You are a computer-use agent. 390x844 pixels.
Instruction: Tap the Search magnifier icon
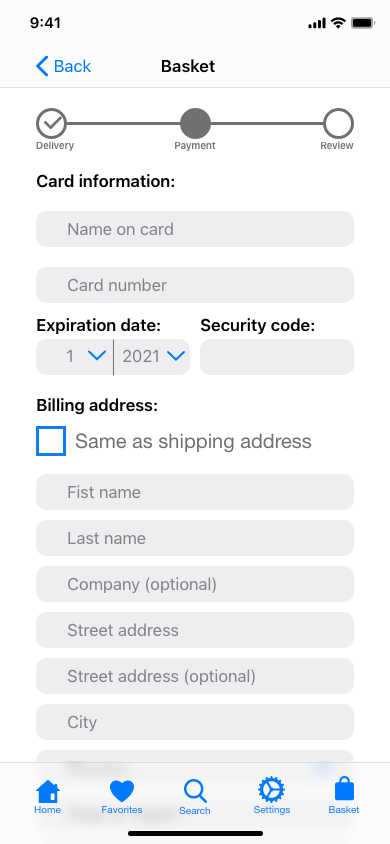tap(195, 791)
